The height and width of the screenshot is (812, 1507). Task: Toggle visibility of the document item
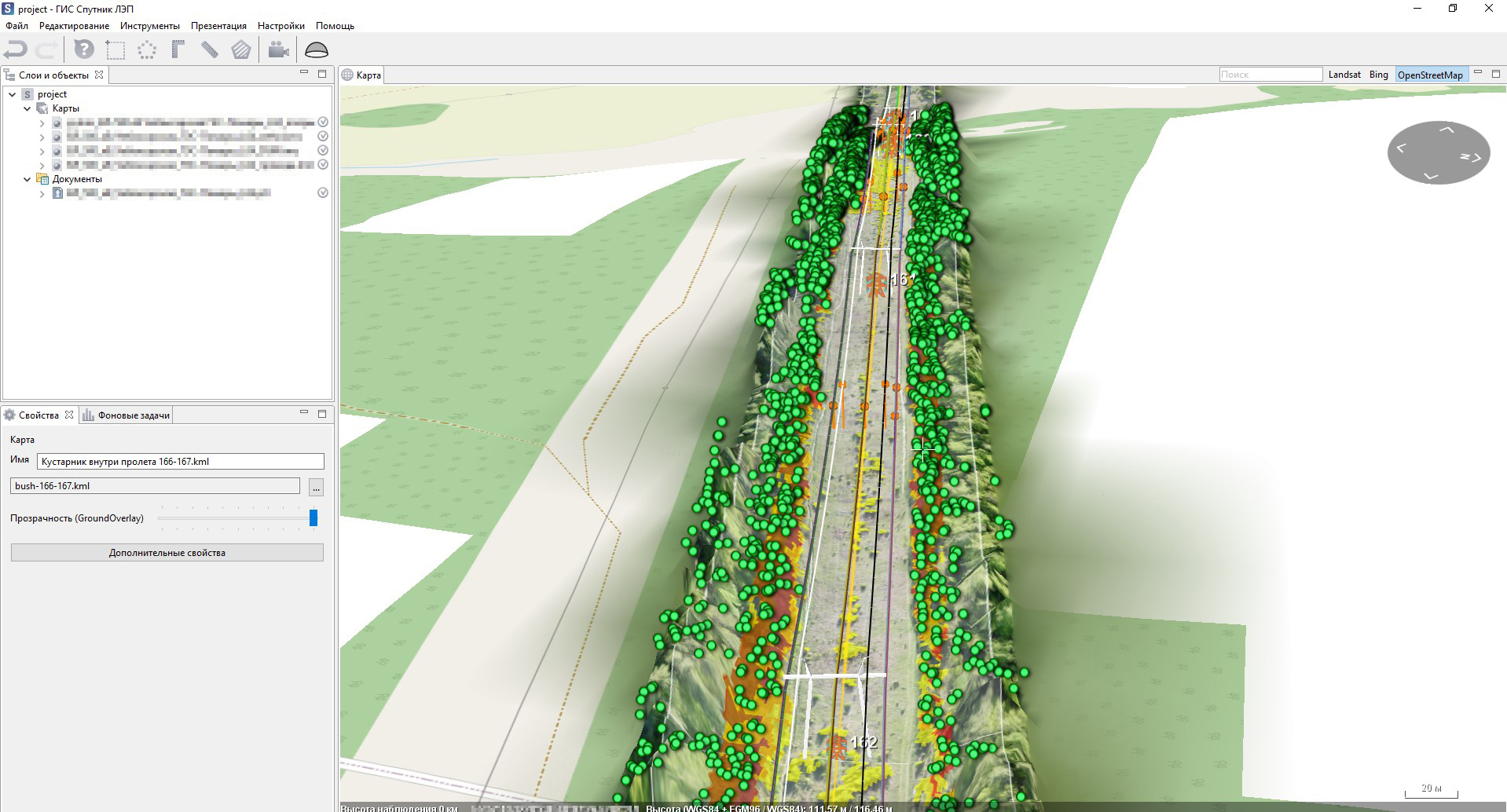coord(323,193)
